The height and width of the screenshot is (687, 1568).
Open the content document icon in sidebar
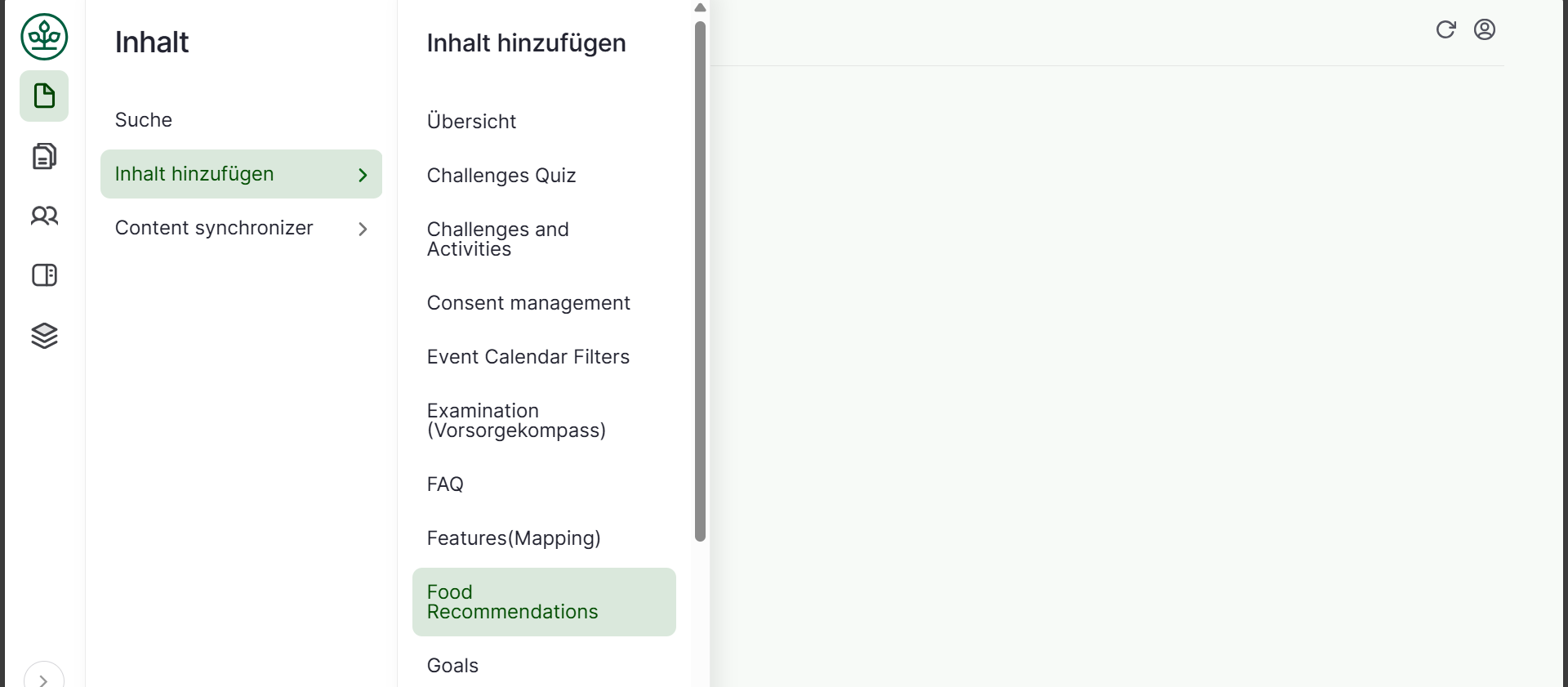click(x=44, y=96)
